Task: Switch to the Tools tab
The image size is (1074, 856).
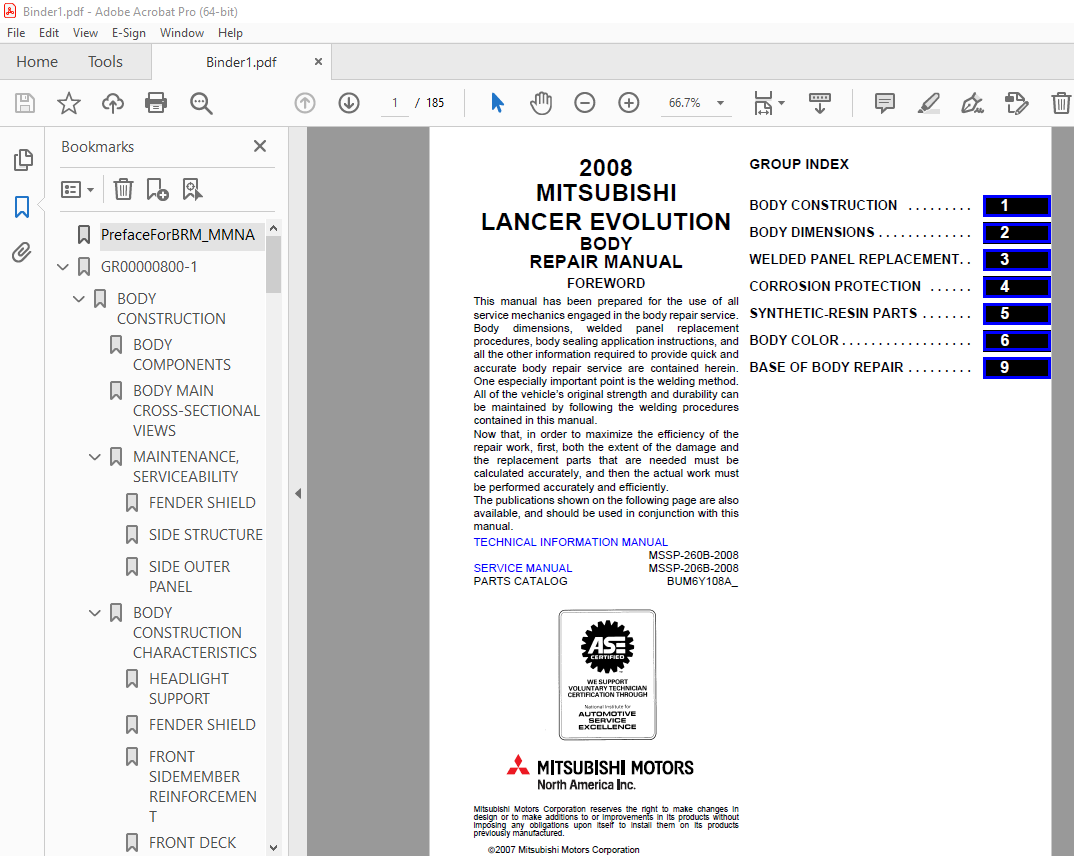Action: pos(105,62)
